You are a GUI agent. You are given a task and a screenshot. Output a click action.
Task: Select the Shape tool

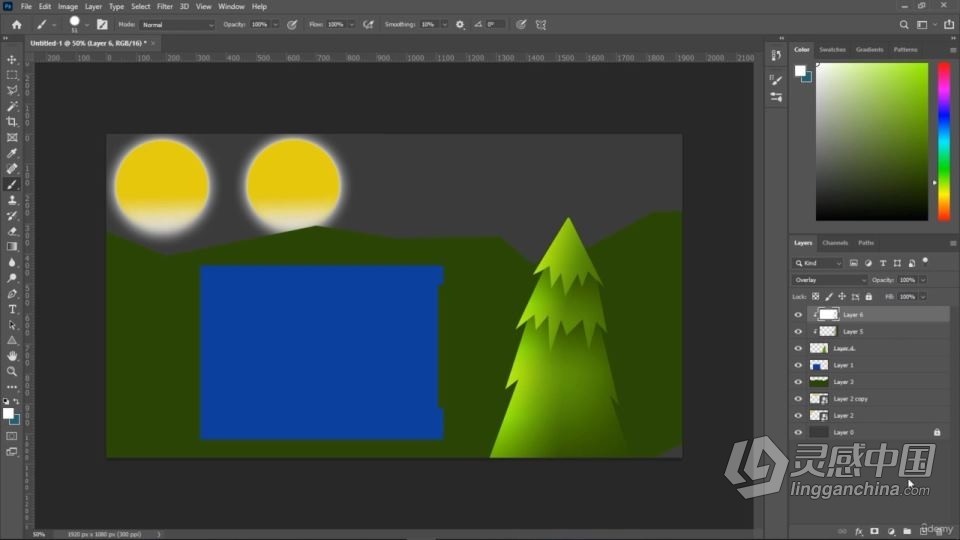tap(12, 340)
